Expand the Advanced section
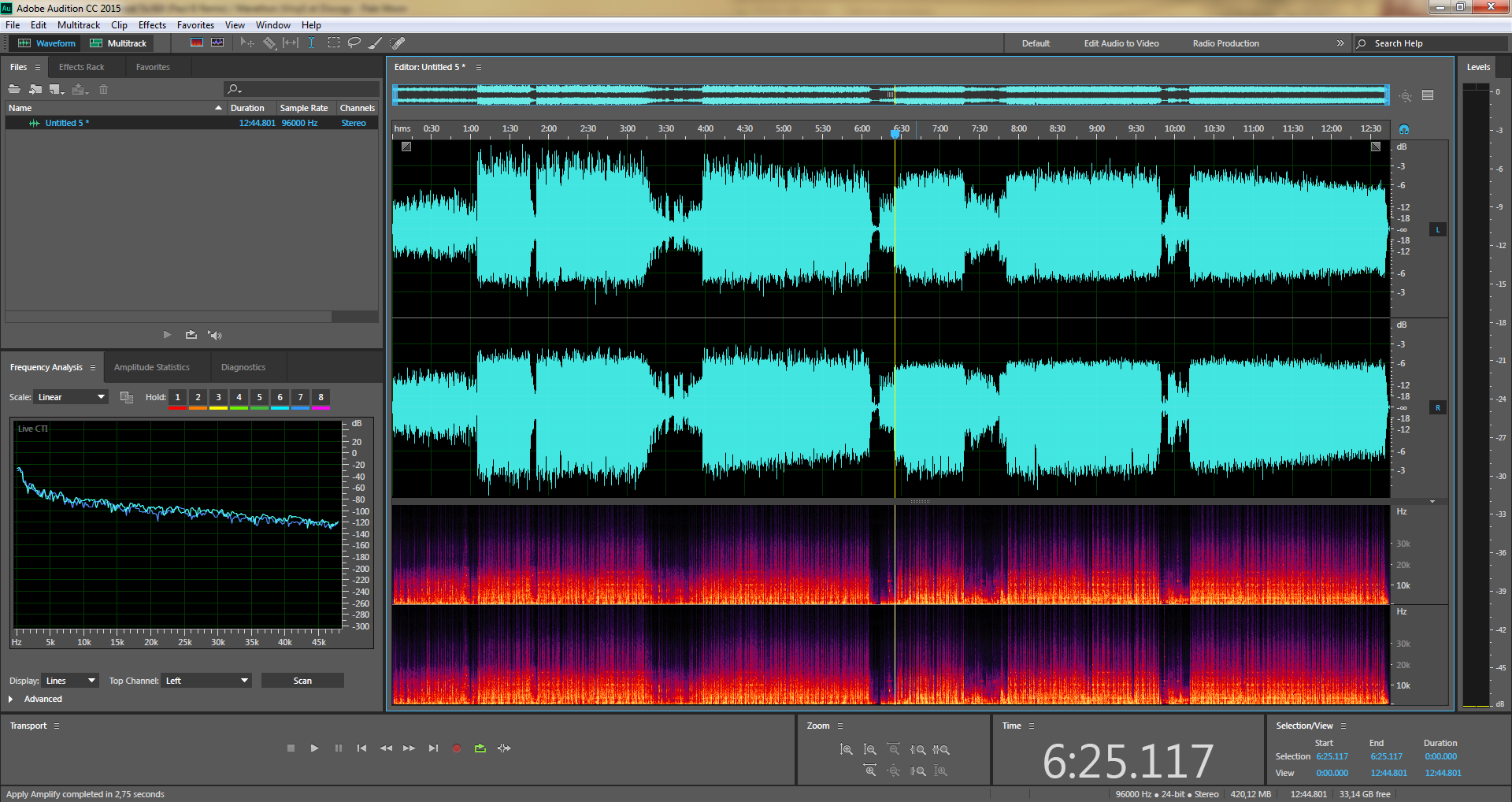 (x=11, y=699)
